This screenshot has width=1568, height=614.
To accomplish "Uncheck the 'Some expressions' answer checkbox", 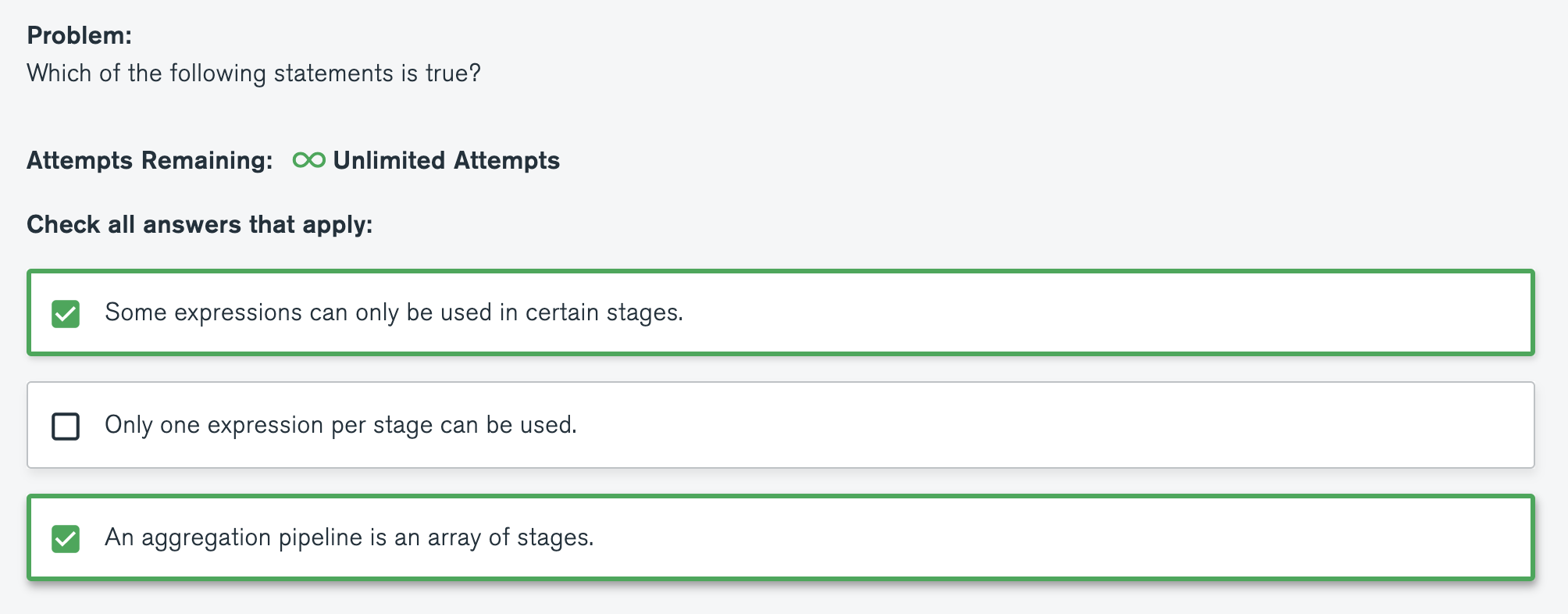I will [x=66, y=314].
